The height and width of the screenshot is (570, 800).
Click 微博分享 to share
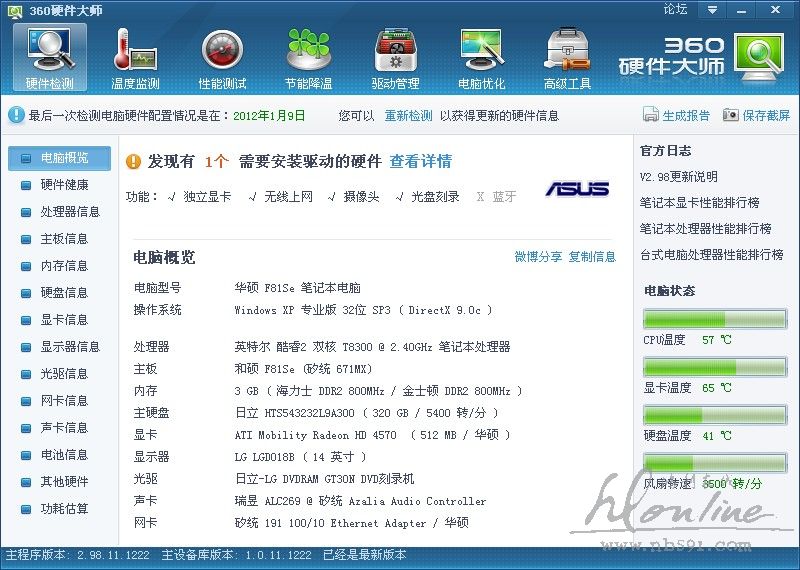tap(538, 257)
